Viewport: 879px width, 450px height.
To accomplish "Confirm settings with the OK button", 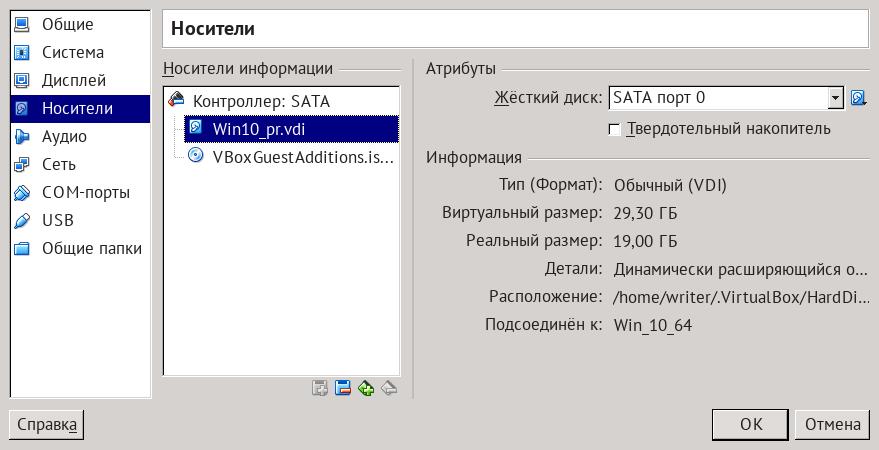I will tap(750, 424).
